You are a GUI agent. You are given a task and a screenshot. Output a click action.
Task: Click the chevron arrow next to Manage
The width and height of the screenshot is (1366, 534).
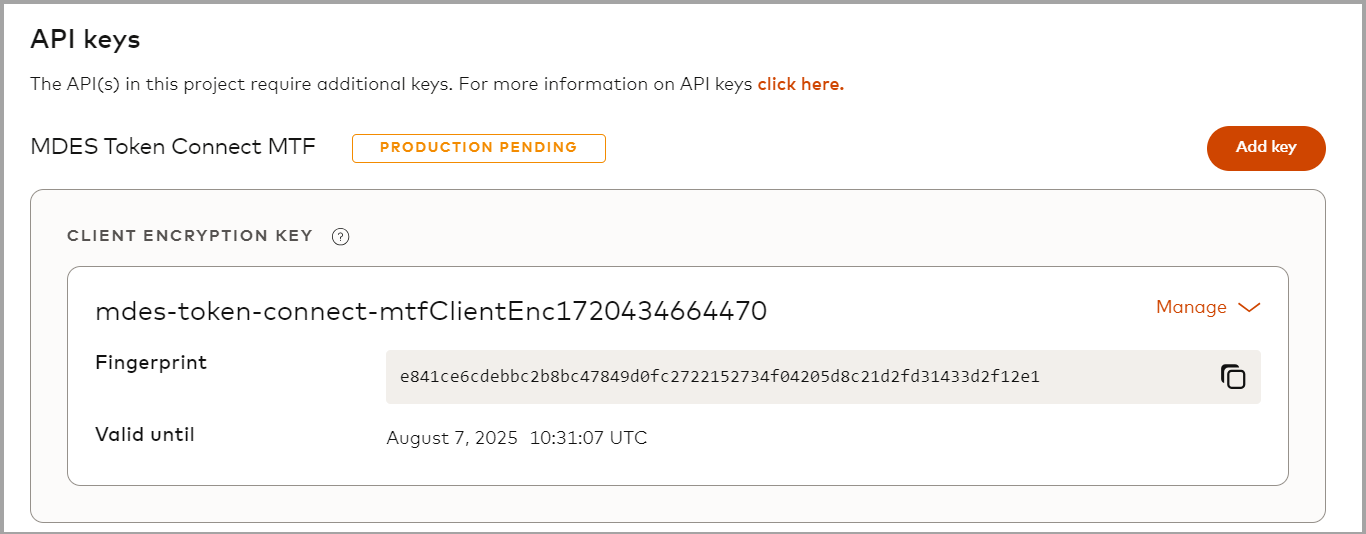(1249, 308)
